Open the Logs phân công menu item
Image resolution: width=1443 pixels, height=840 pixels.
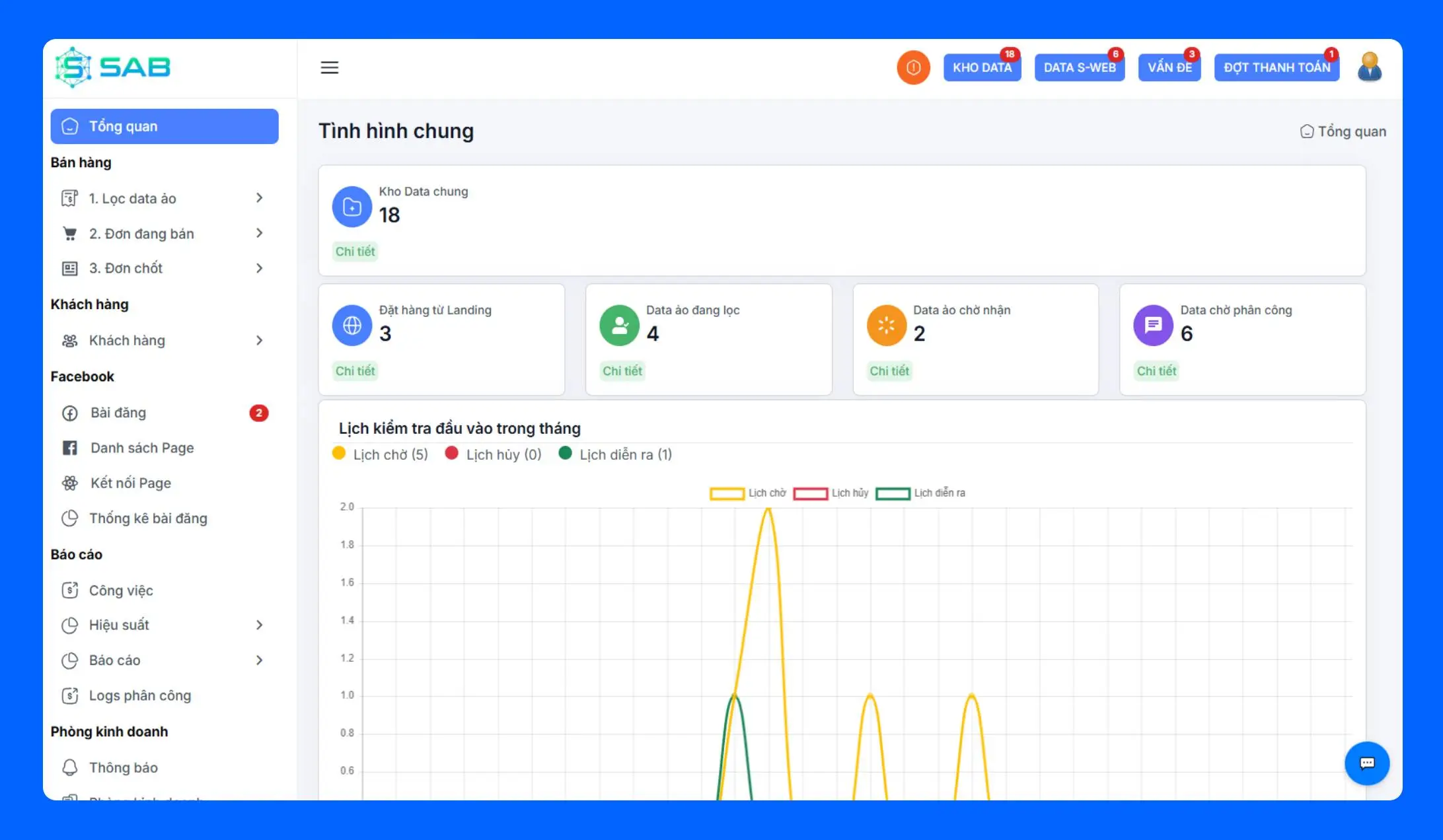tap(140, 695)
